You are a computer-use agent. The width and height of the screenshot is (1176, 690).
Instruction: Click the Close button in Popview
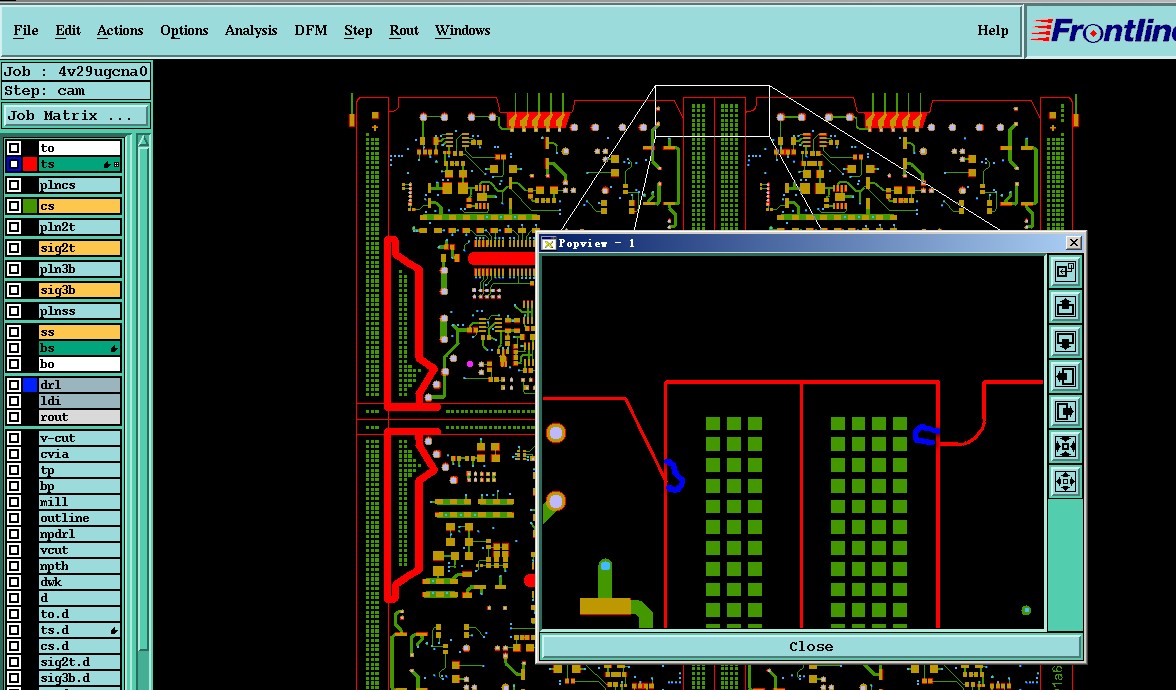[x=811, y=646]
